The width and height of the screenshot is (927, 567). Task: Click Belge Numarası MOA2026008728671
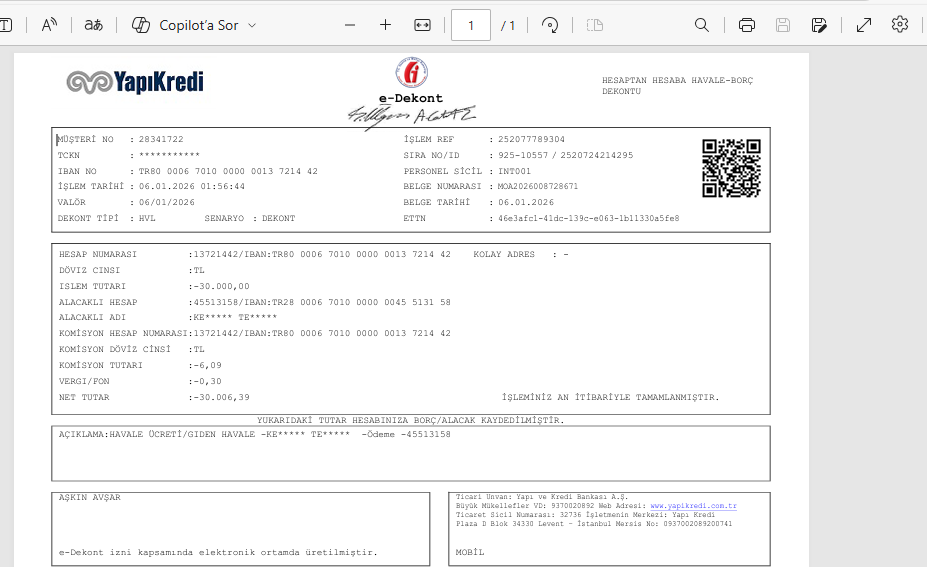(537, 186)
